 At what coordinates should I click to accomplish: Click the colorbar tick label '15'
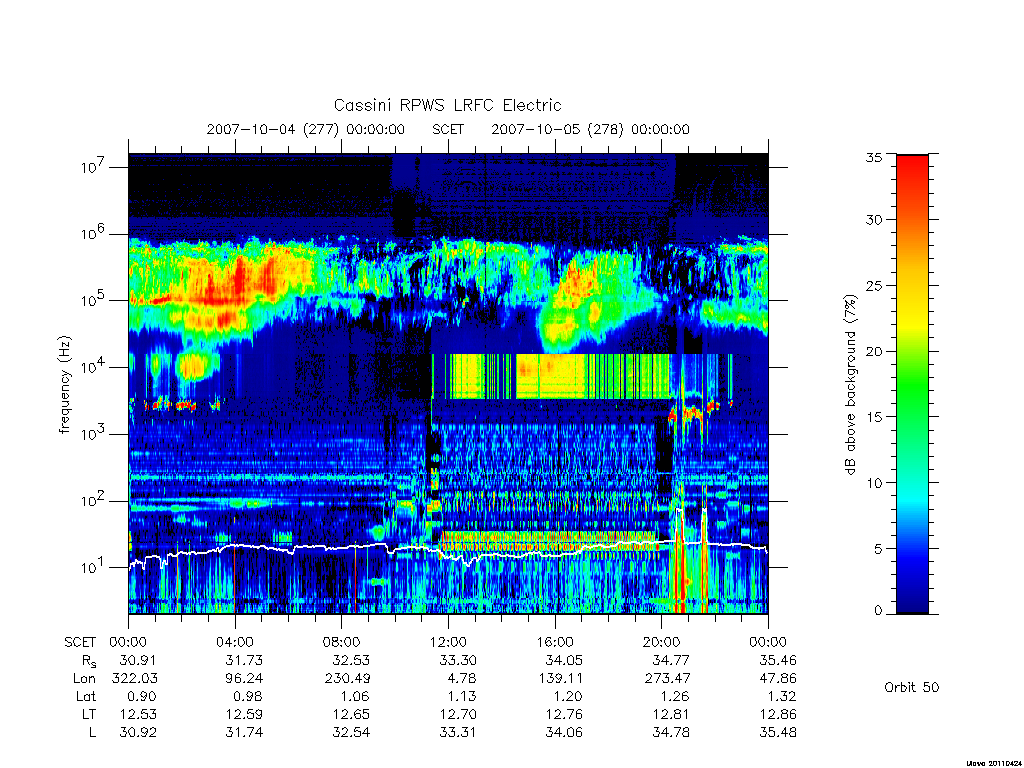click(873, 417)
